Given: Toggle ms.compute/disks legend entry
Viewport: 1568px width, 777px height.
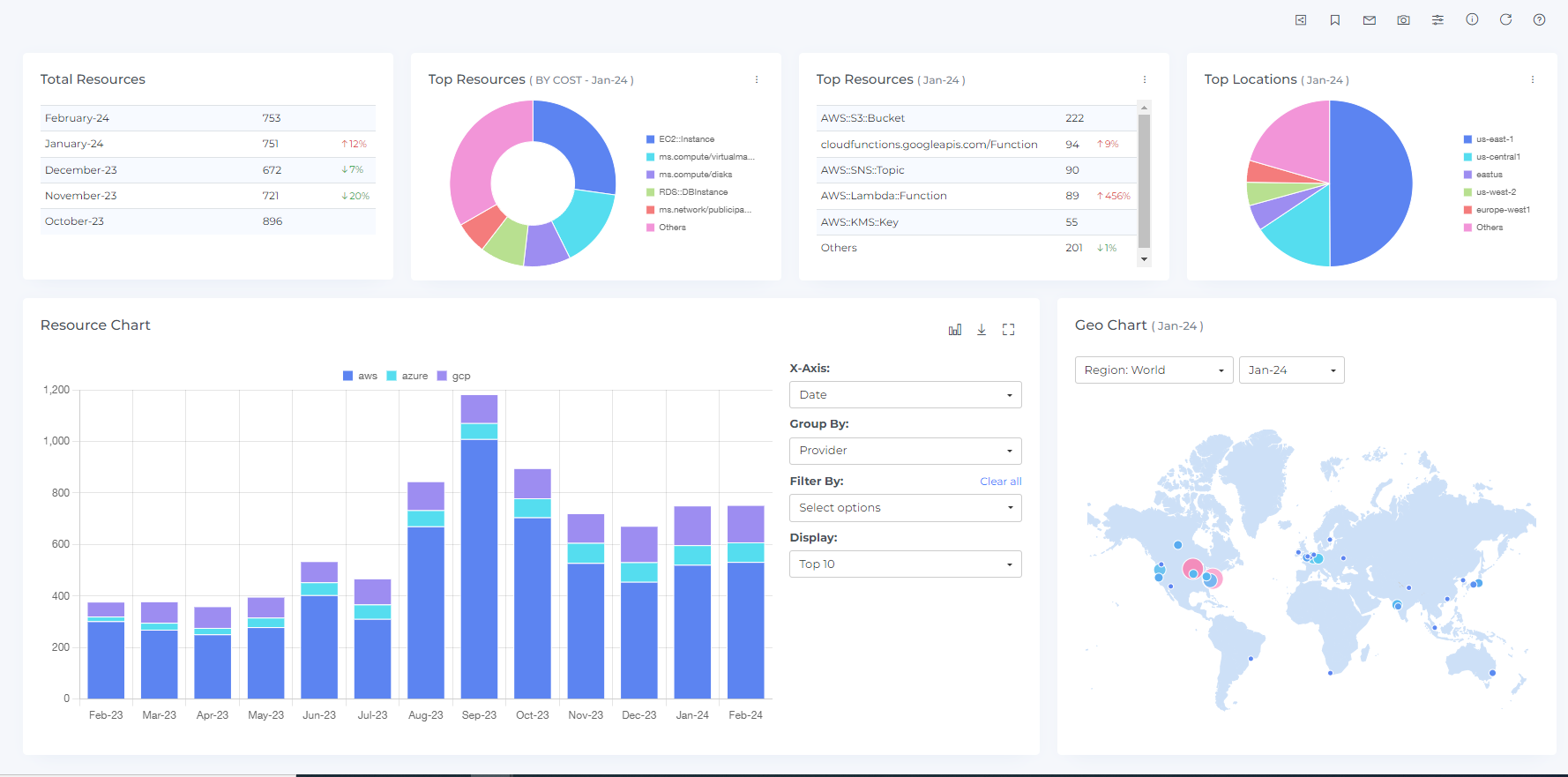Looking at the screenshot, I should [690, 175].
